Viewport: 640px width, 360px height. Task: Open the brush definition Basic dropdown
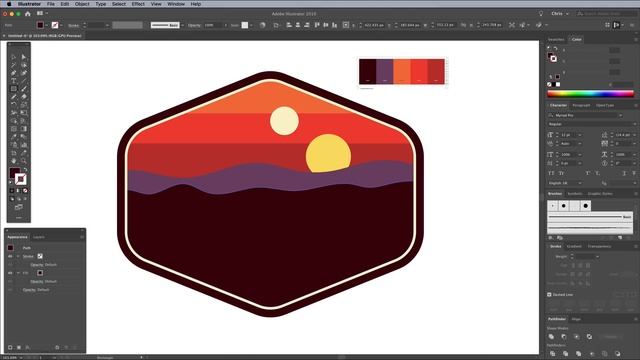(x=182, y=25)
